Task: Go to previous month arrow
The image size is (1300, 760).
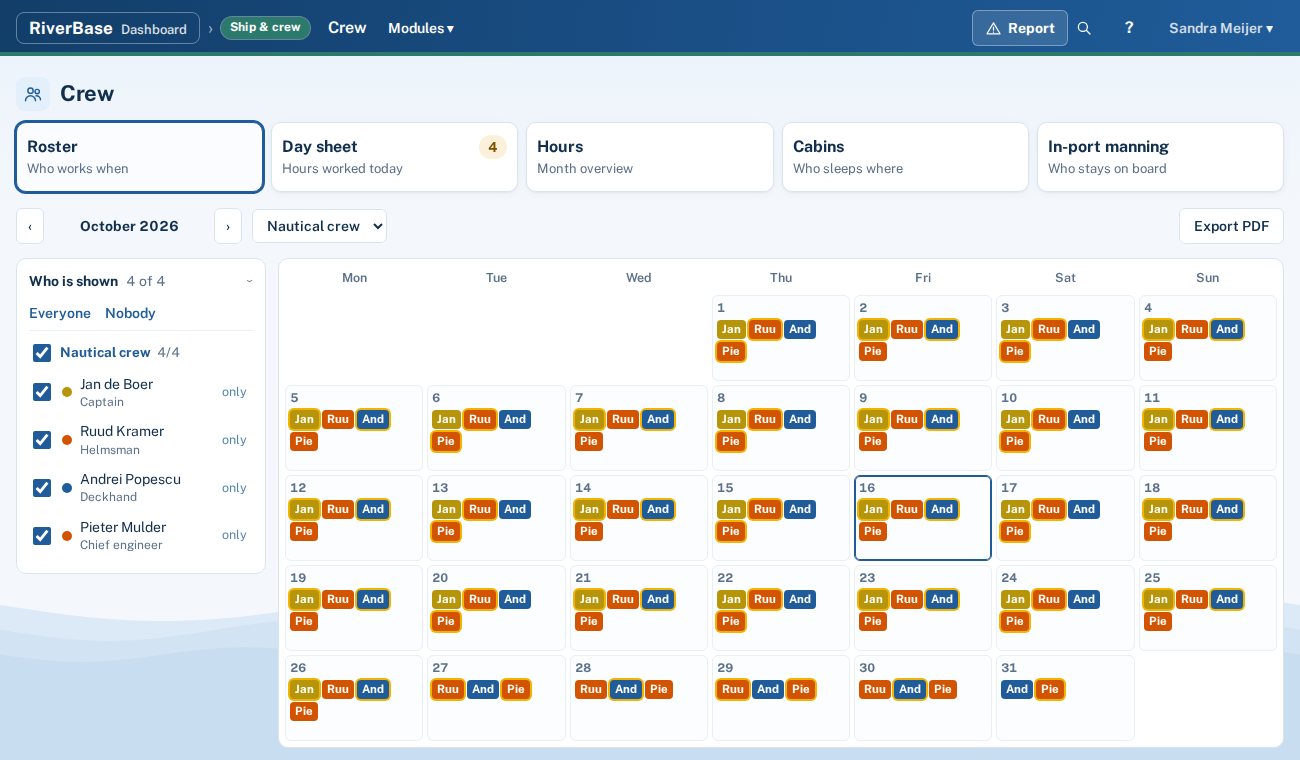Action: point(30,226)
